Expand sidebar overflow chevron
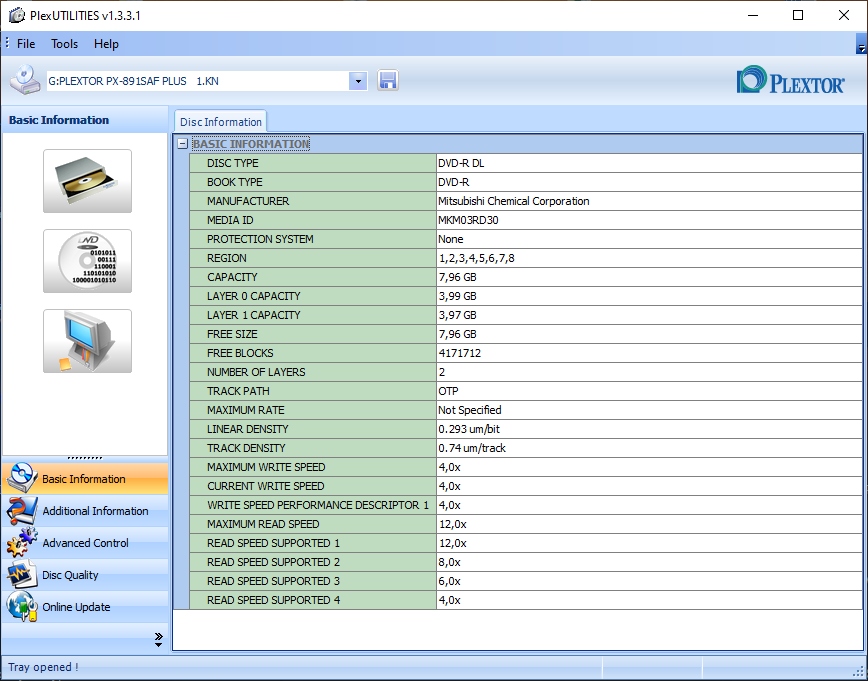 (x=158, y=638)
